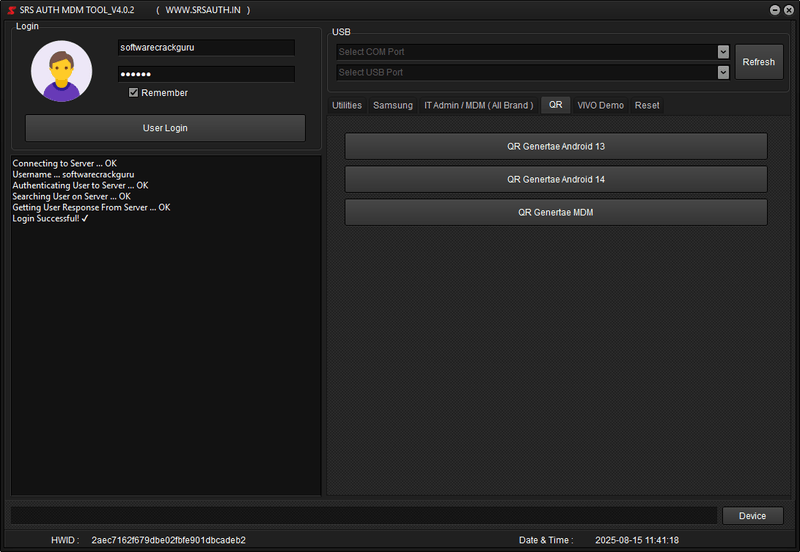
Task: Minimize the SRS Auth MDM Tool window
Action: [774, 9]
